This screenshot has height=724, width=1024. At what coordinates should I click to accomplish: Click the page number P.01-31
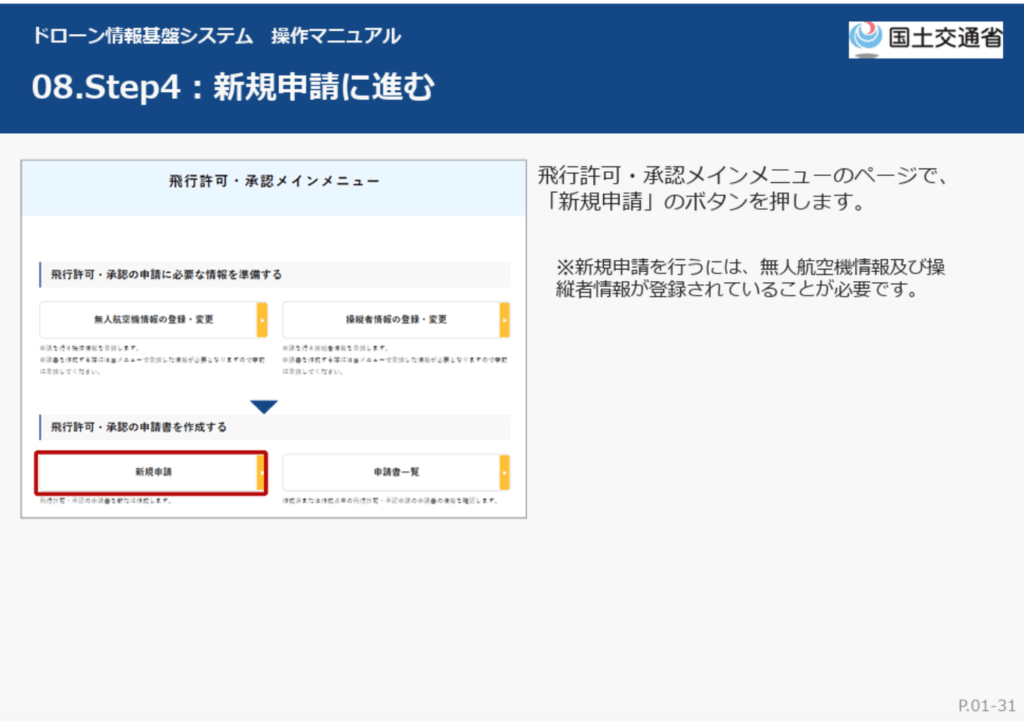click(x=985, y=704)
